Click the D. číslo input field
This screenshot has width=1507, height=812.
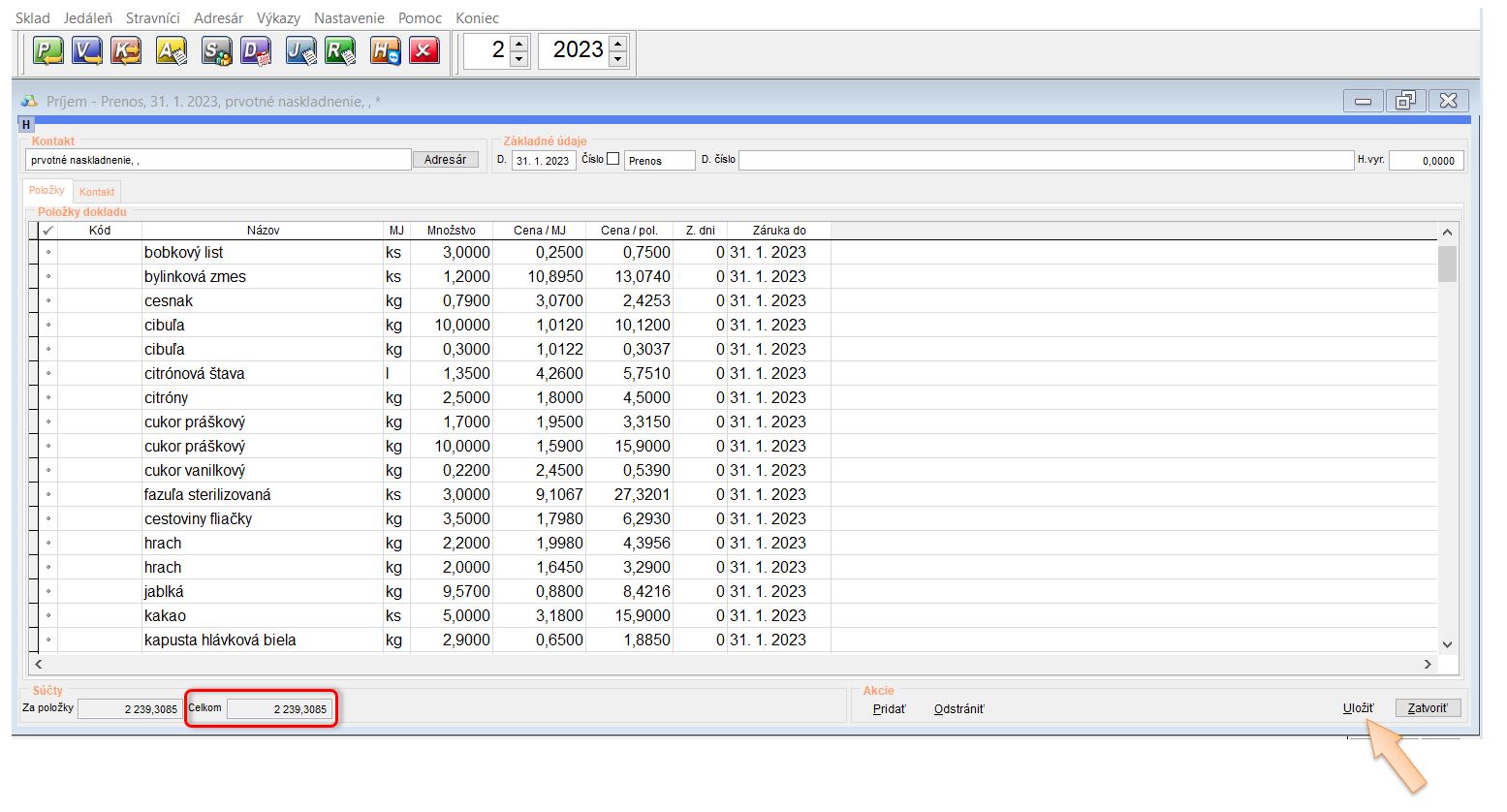tap(1045, 160)
